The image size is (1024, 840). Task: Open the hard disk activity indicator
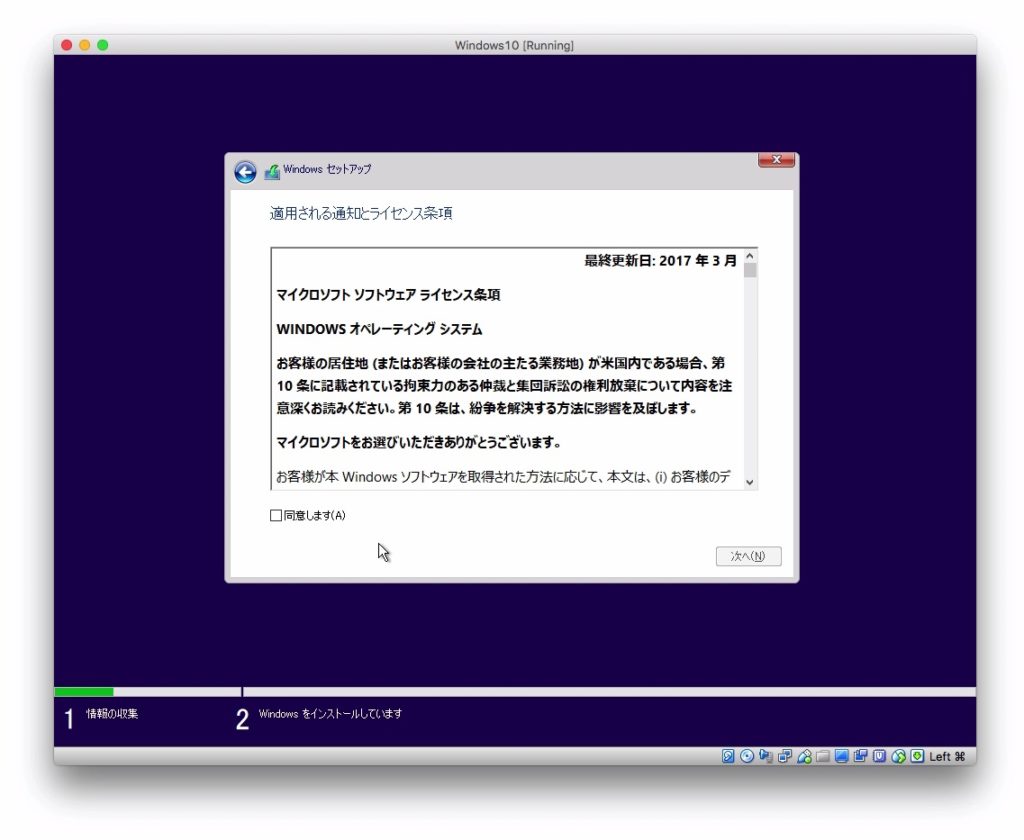click(x=728, y=756)
